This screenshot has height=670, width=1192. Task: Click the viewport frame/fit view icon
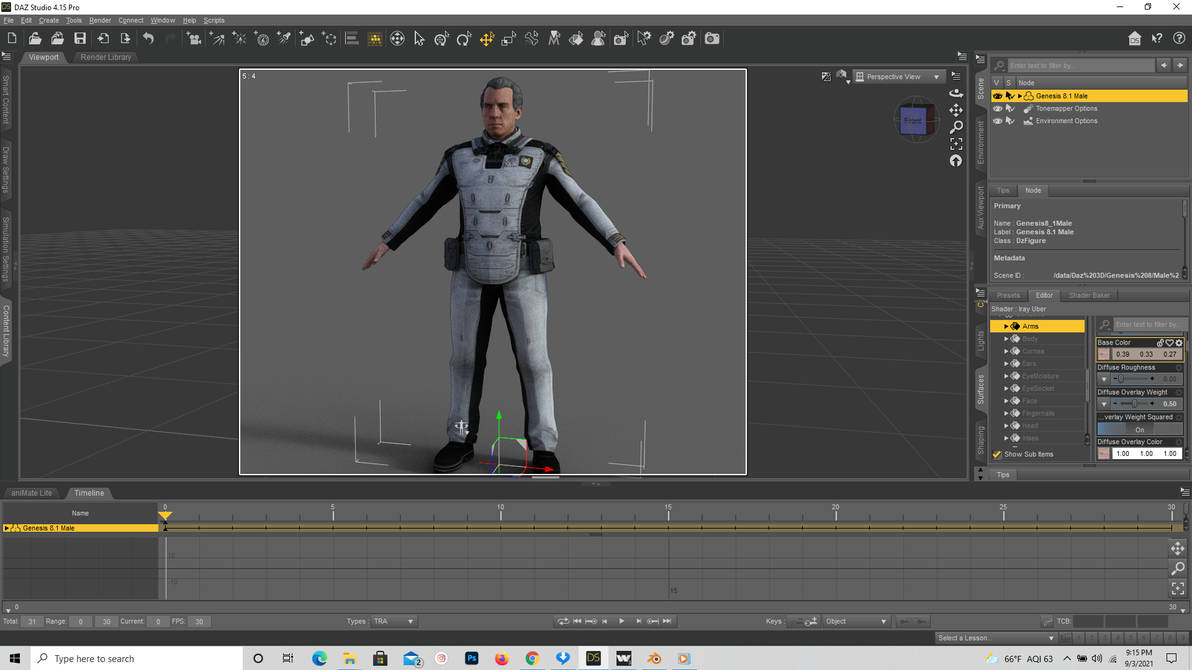click(x=956, y=144)
